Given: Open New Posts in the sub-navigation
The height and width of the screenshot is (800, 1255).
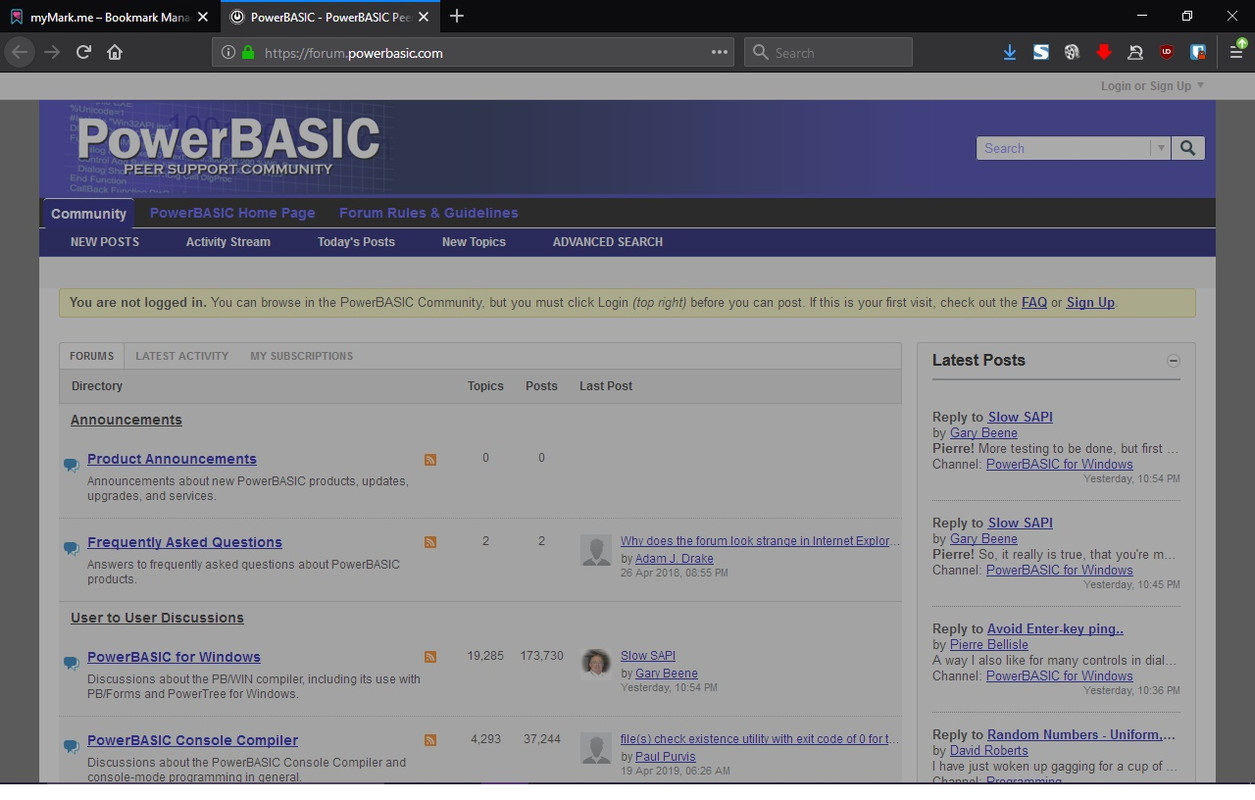Looking at the screenshot, I should [x=105, y=242].
